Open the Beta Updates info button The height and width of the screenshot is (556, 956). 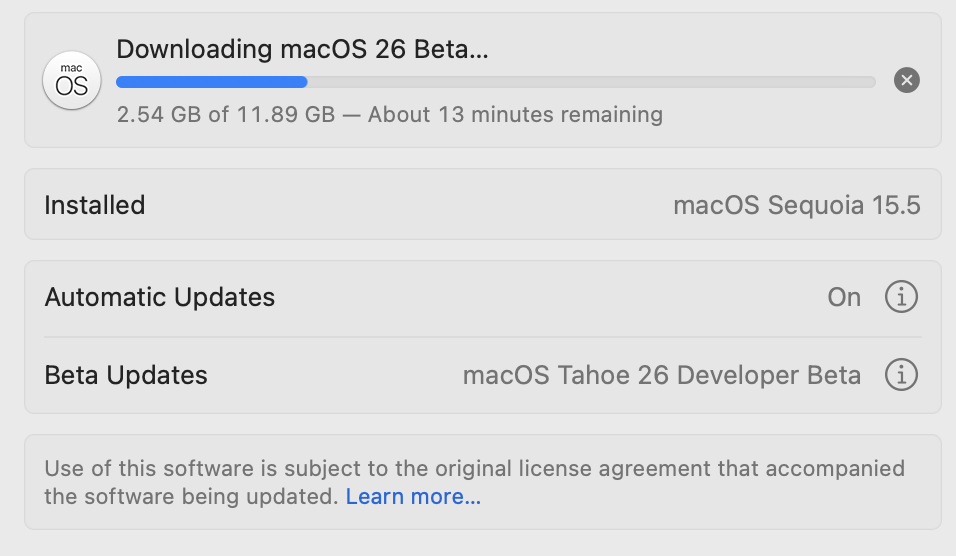point(901,375)
